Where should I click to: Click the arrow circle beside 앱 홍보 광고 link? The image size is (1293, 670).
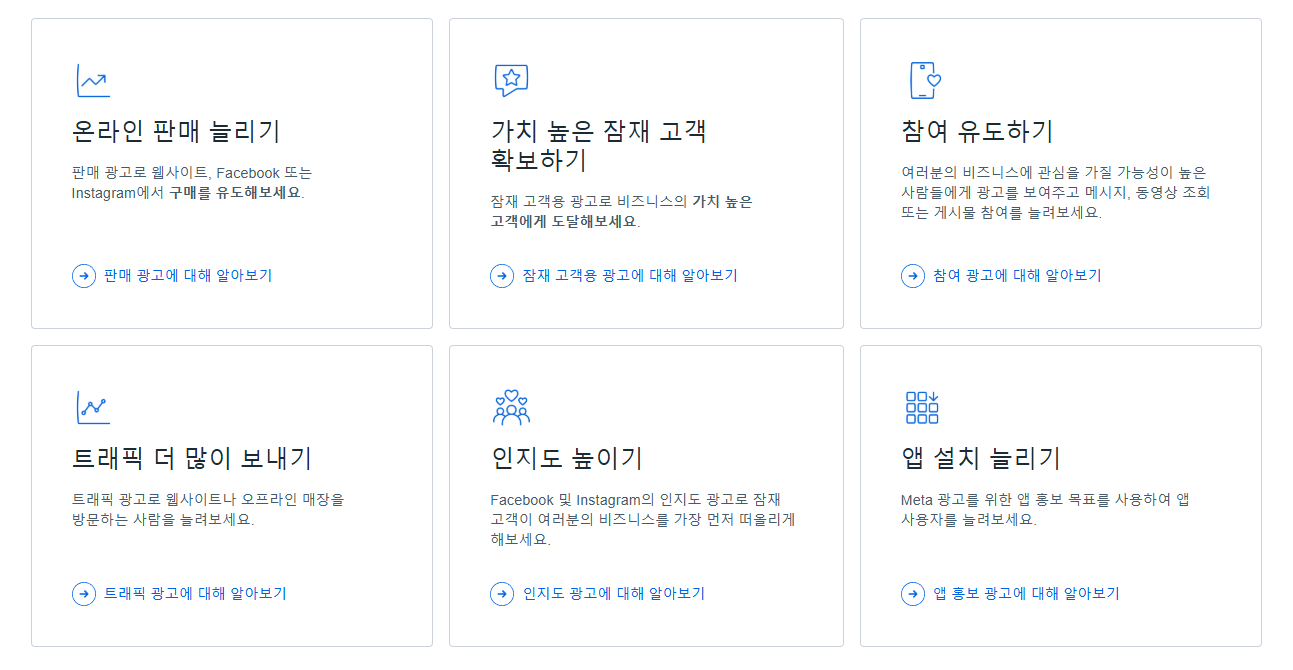coord(913,594)
